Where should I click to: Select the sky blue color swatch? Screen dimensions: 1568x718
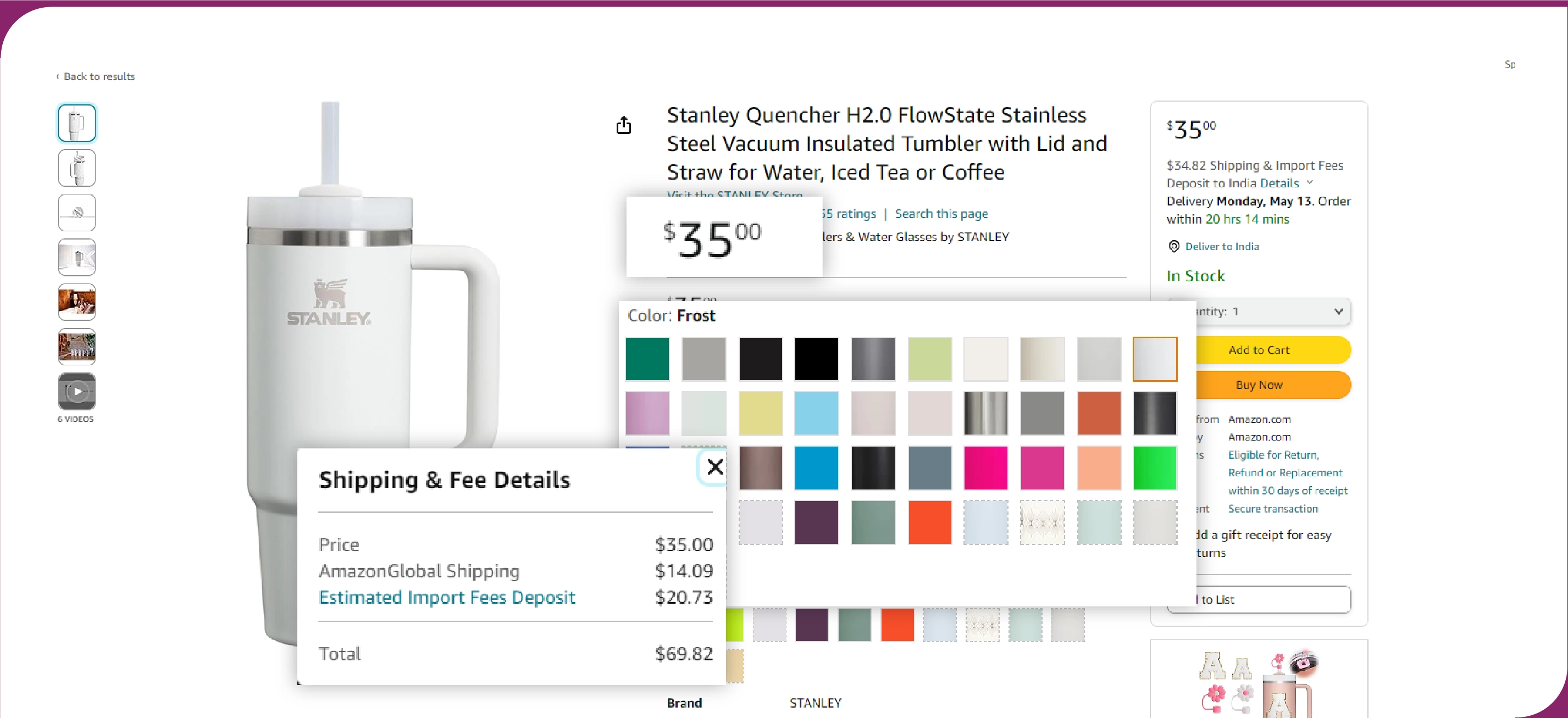816,414
